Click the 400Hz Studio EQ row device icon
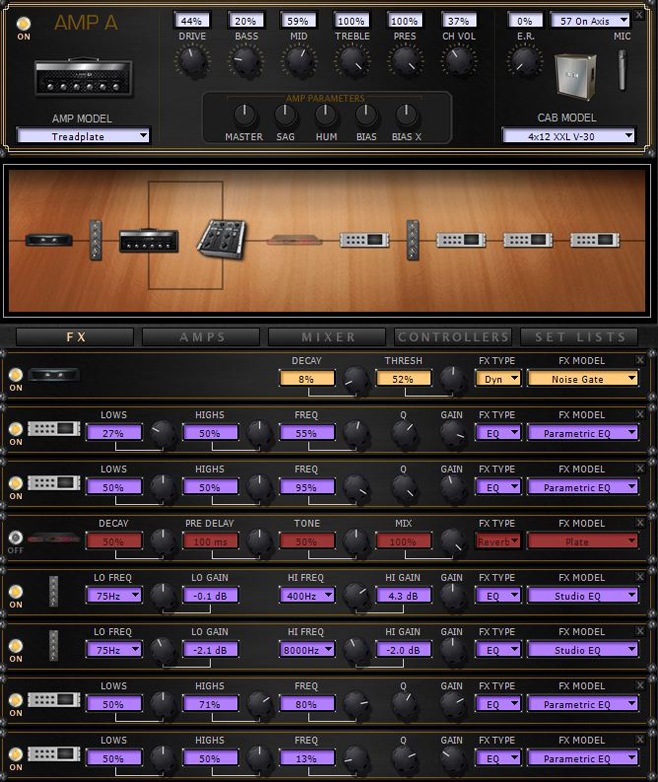Screen dimensions: 658x782 [x=53, y=591]
